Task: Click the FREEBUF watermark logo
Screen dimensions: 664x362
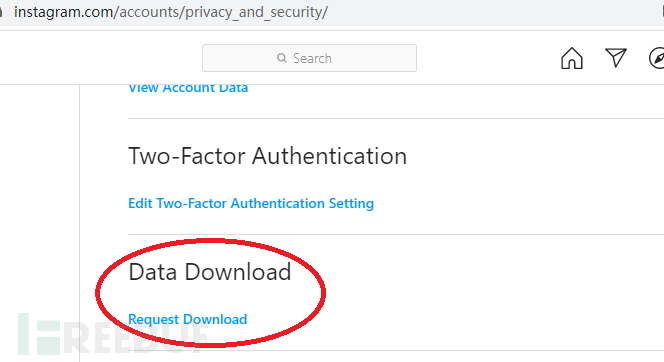Action: point(112,334)
